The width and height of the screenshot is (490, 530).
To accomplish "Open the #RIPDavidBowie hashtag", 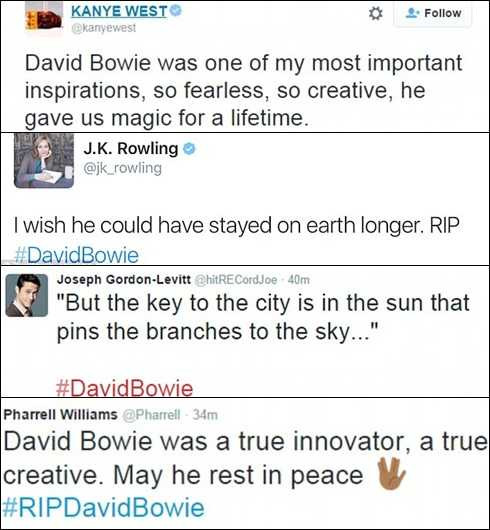I will (104, 508).
